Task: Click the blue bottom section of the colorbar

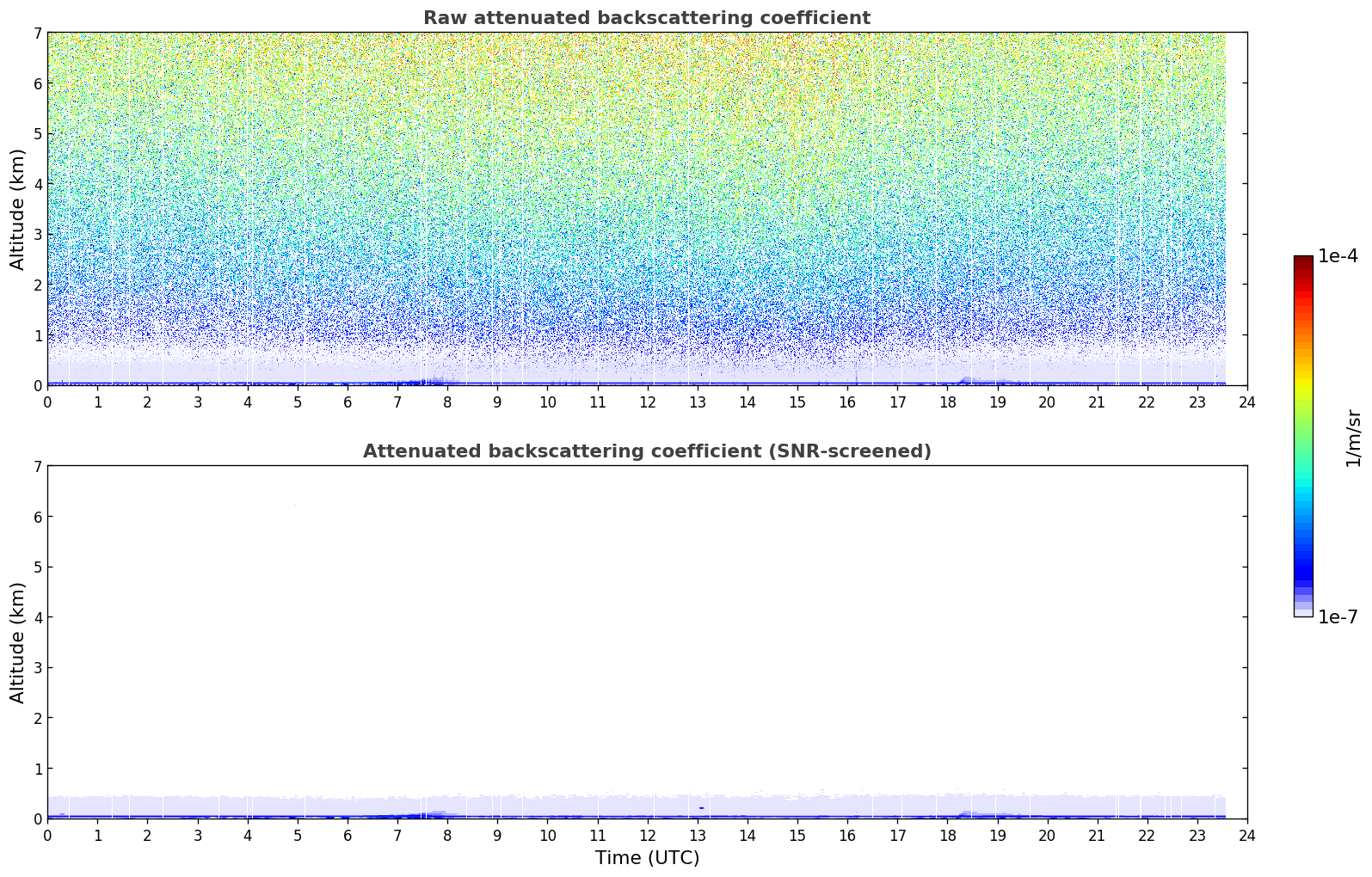Action: pyautogui.click(x=1303, y=563)
